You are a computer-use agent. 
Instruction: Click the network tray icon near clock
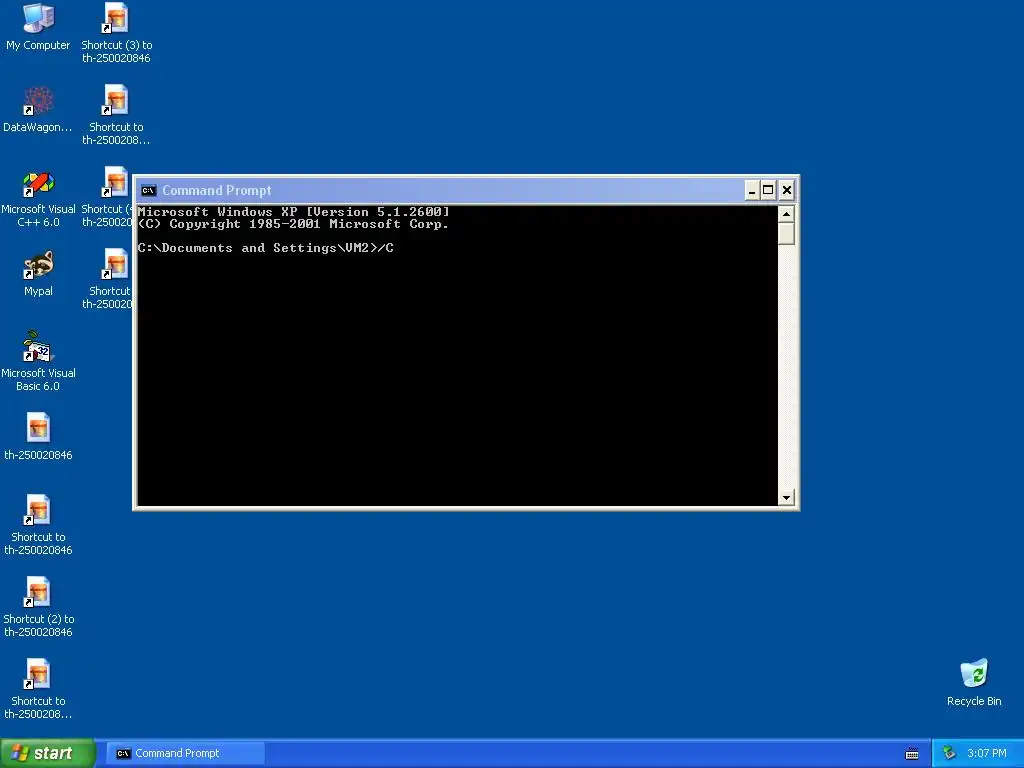point(949,753)
